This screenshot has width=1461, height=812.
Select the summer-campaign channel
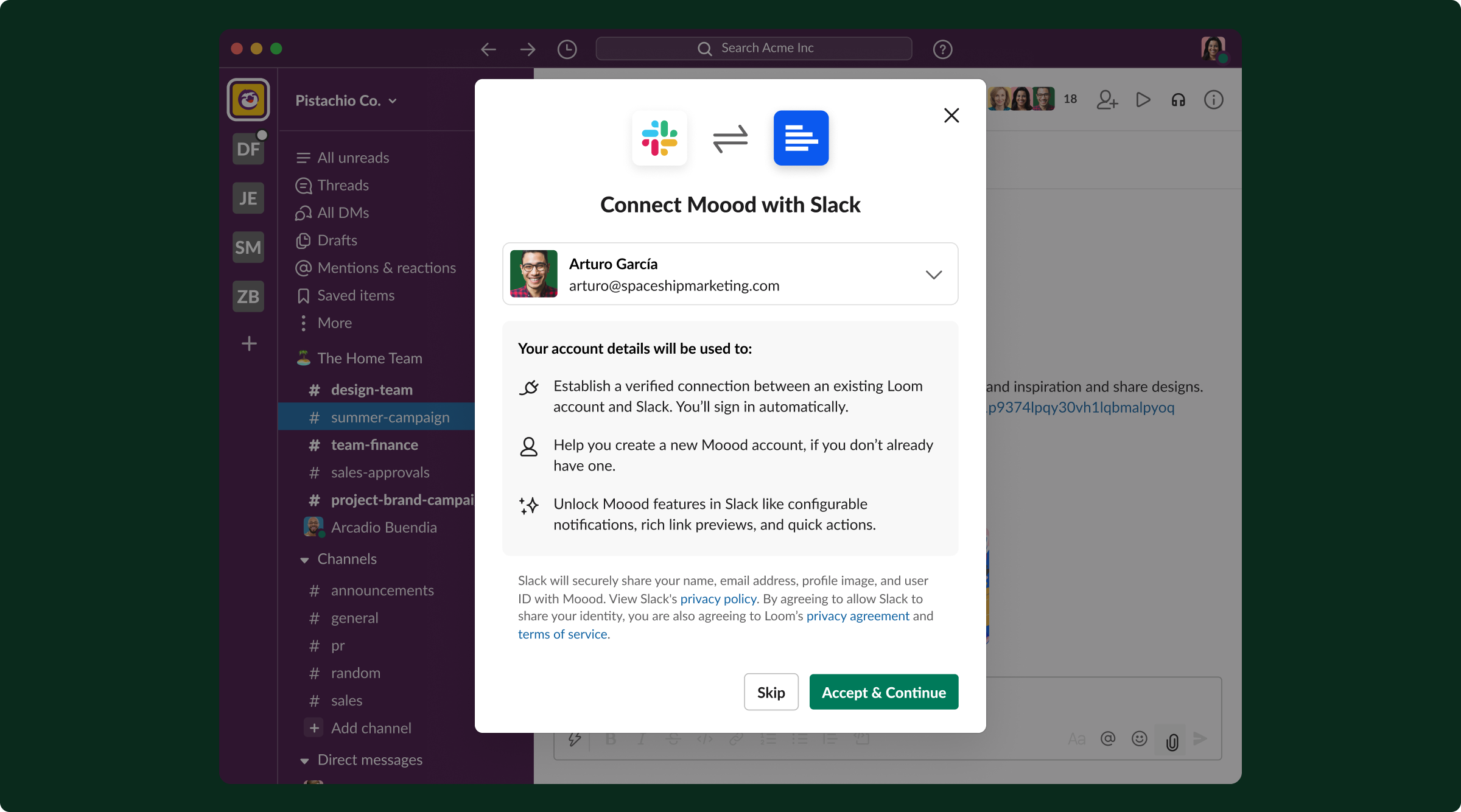[x=376, y=418]
